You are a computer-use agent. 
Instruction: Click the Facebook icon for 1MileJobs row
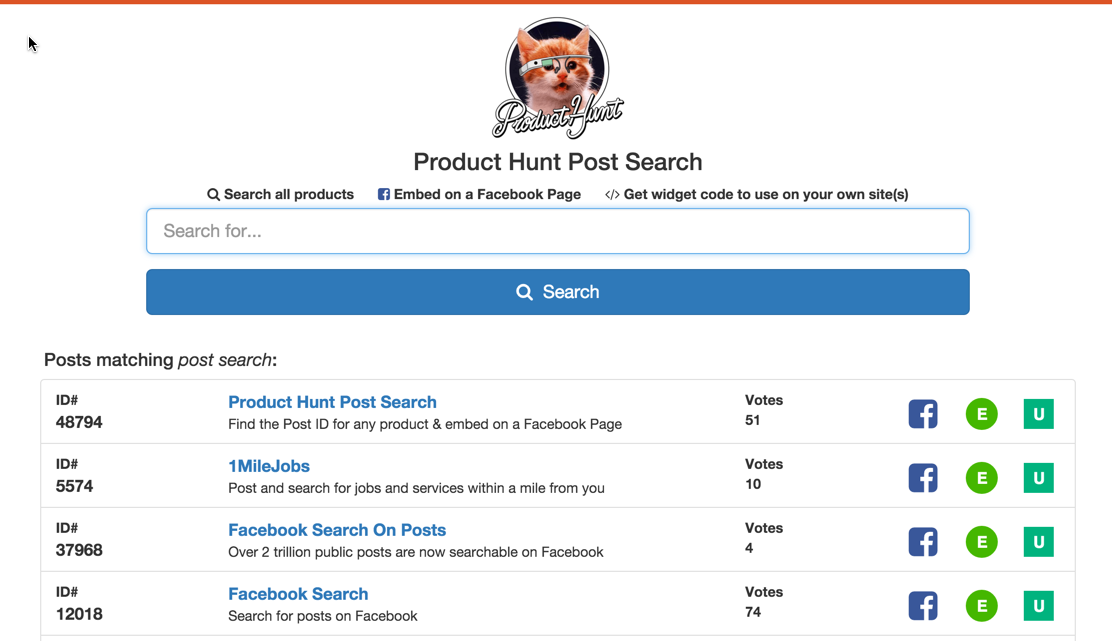(923, 478)
